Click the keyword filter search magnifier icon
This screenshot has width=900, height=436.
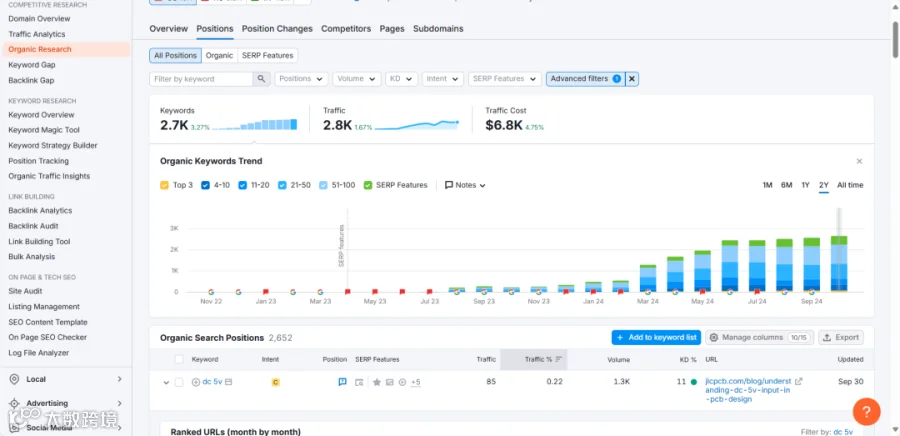[261, 79]
